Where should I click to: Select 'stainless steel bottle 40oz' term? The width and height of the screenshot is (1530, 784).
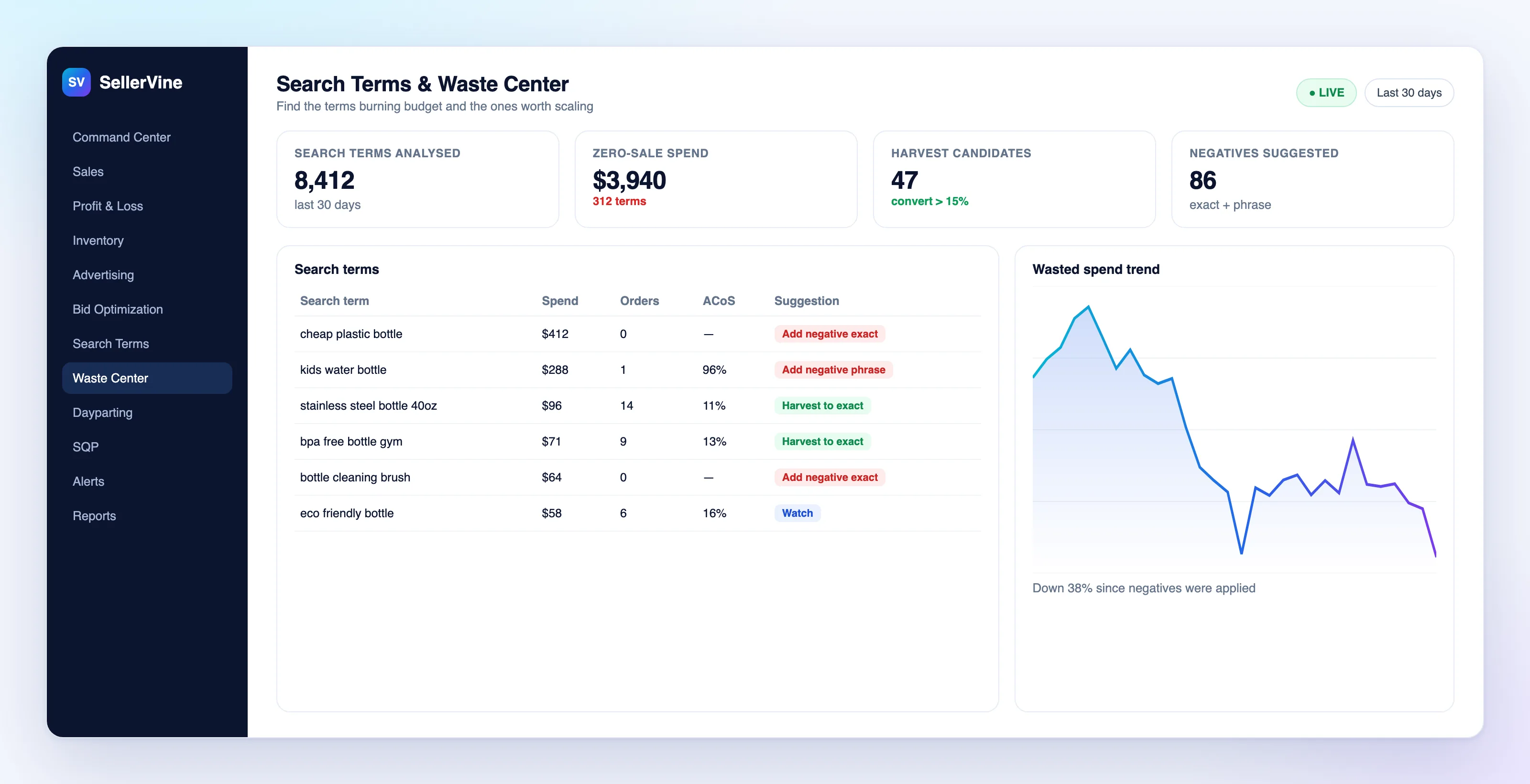click(x=368, y=406)
